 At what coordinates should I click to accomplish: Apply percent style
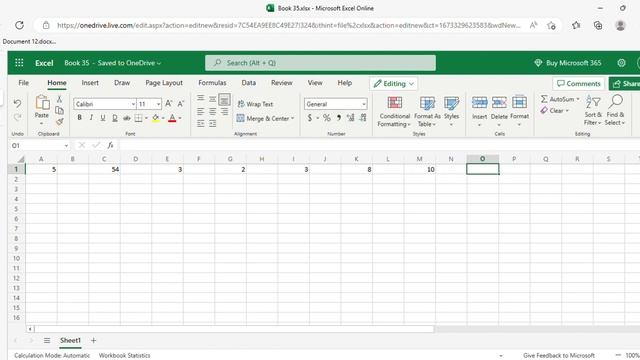click(x=327, y=118)
